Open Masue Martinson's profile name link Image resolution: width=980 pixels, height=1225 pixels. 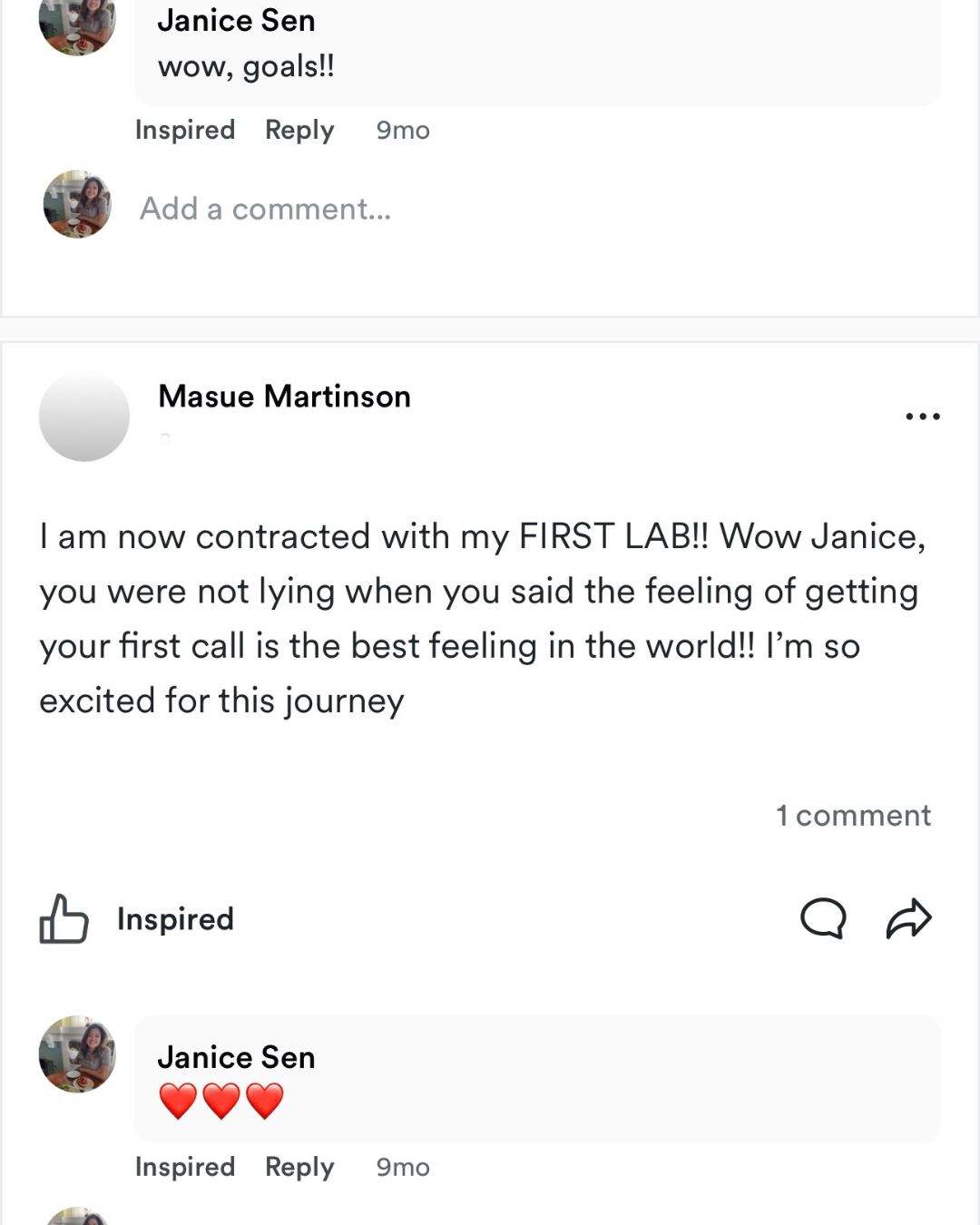pyautogui.click(x=284, y=397)
